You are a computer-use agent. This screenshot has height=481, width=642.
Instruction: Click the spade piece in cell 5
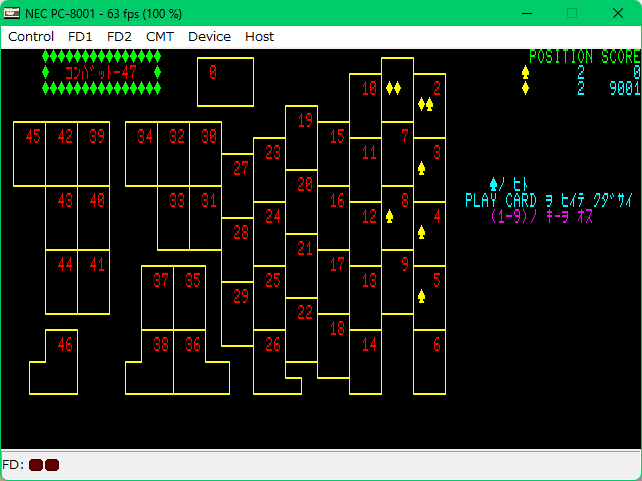pos(421,296)
